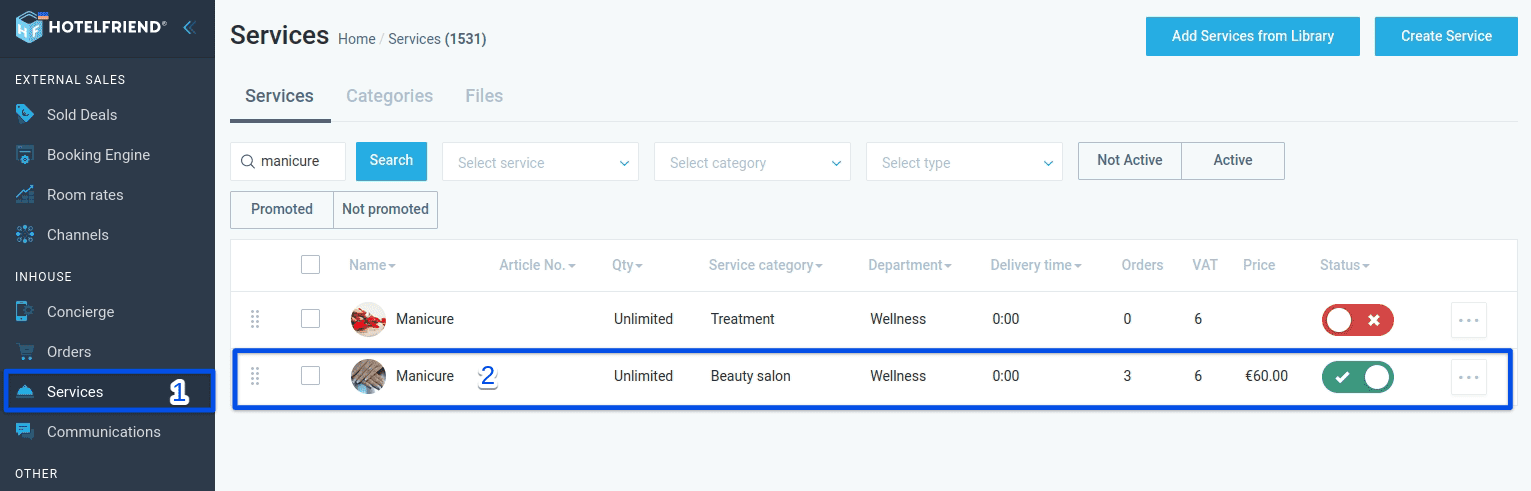Switch to the Services tab
The height and width of the screenshot is (491, 1531).
pos(279,96)
